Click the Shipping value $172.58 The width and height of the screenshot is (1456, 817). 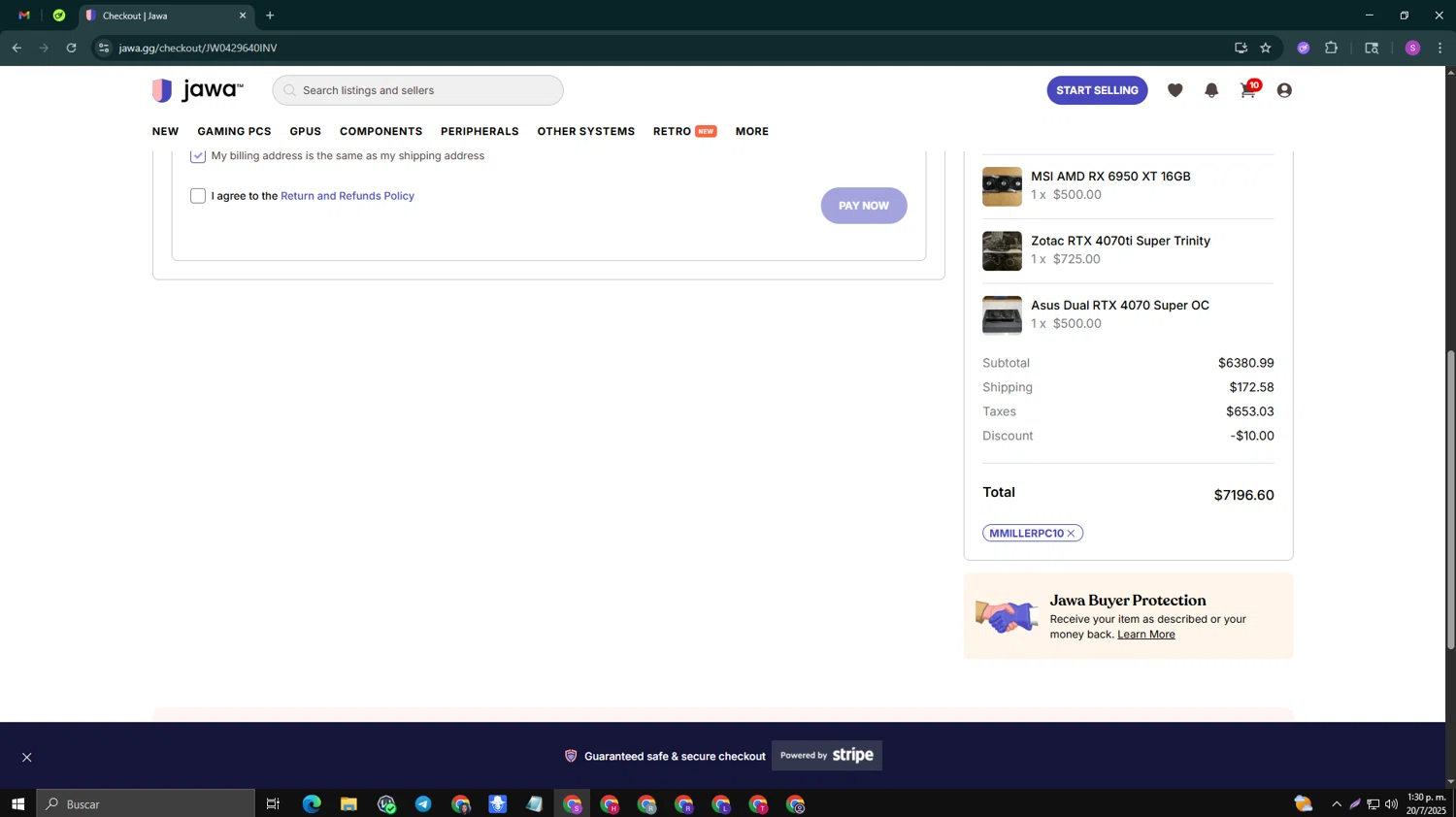point(1251,387)
